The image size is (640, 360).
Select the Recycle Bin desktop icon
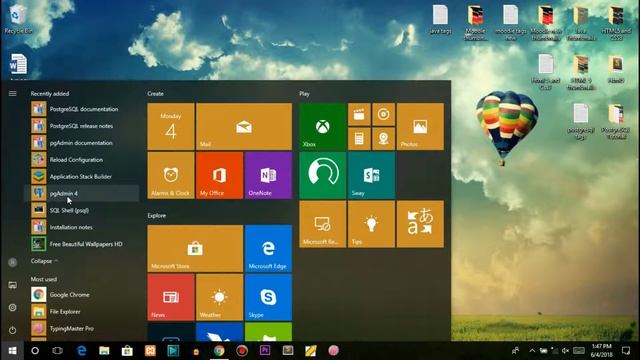point(17,19)
